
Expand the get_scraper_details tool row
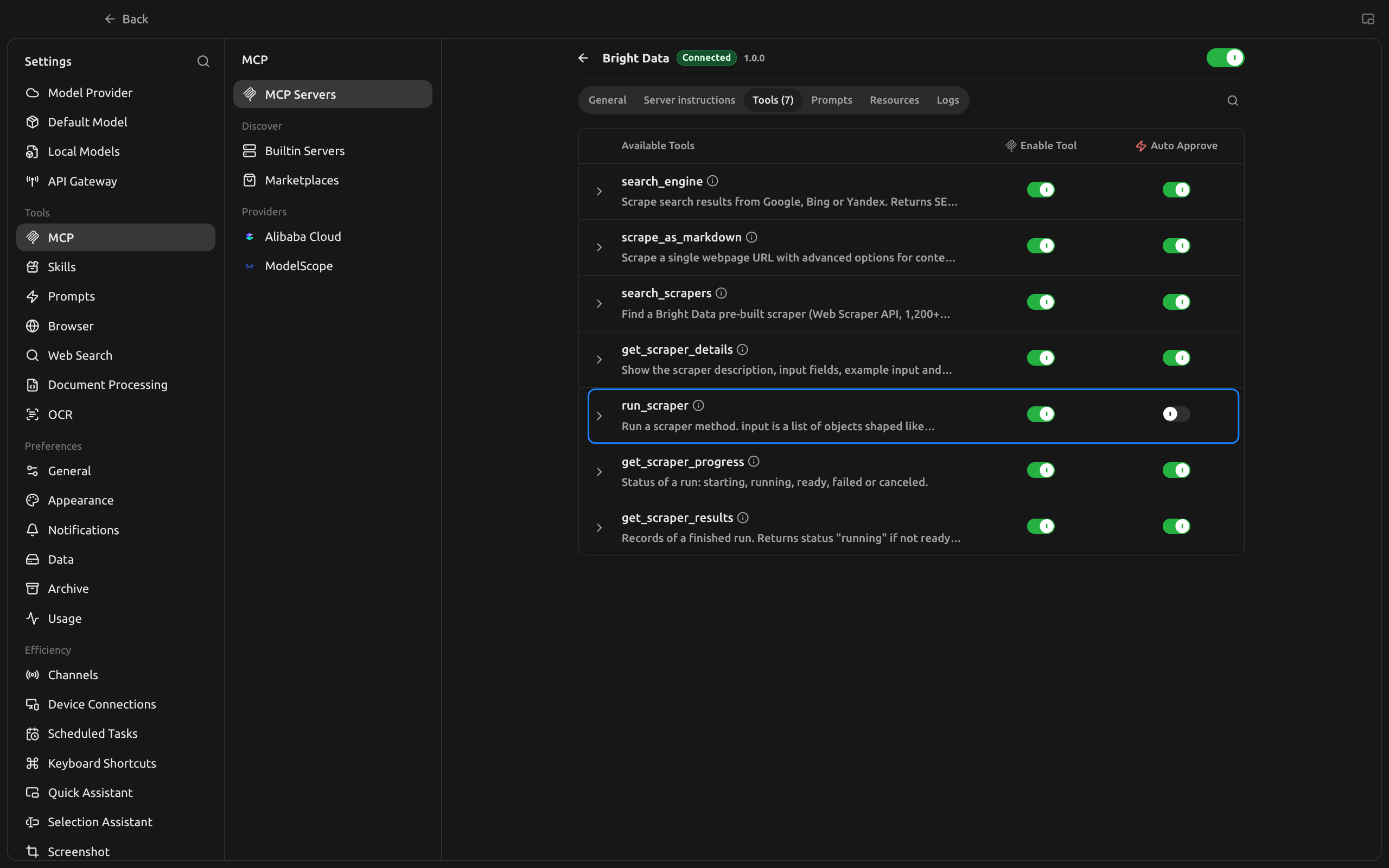[x=599, y=359]
